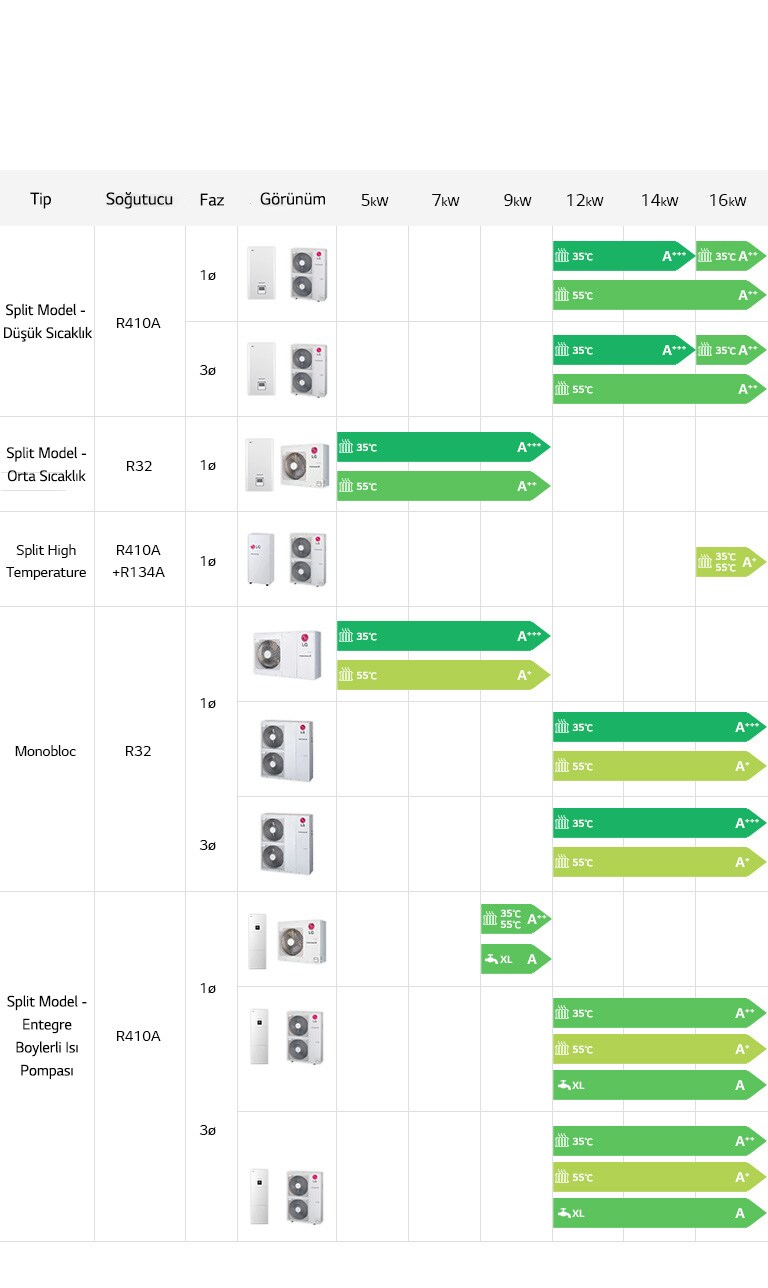Open the Split Model Orta Sıcaklık product image

tap(287, 464)
